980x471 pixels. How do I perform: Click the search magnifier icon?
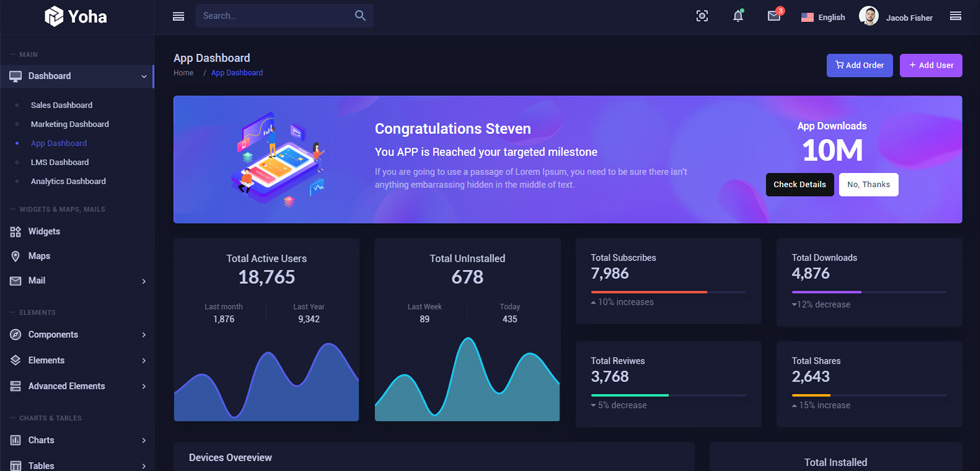pyautogui.click(x=360, y=16)
